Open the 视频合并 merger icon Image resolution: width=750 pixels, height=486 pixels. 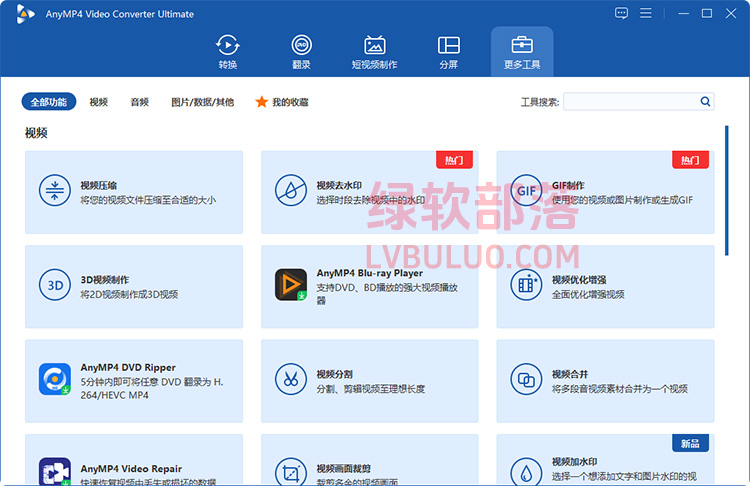pyautogui.click(x=526, y=379)
